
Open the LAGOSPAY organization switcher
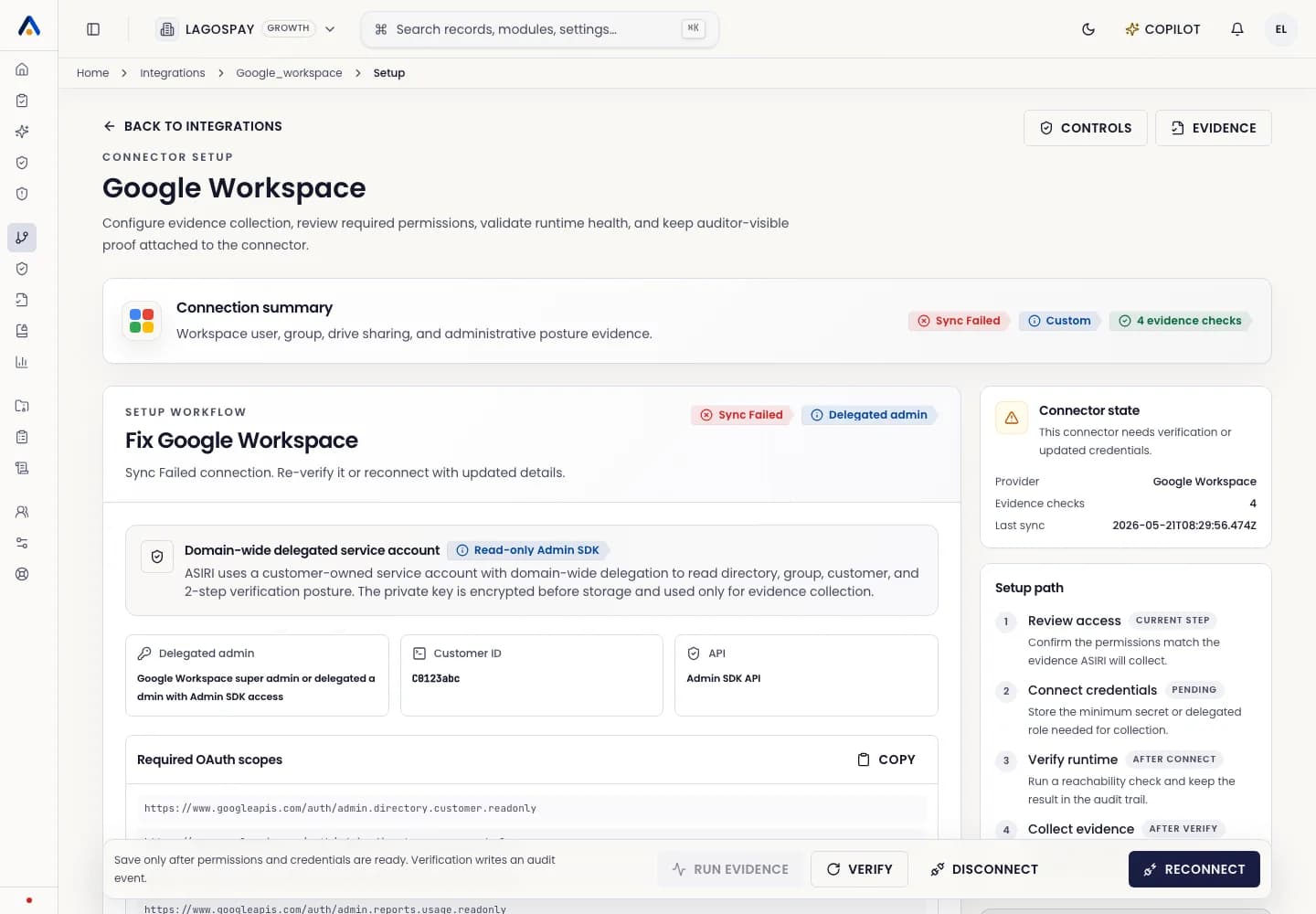coord(247,29)
